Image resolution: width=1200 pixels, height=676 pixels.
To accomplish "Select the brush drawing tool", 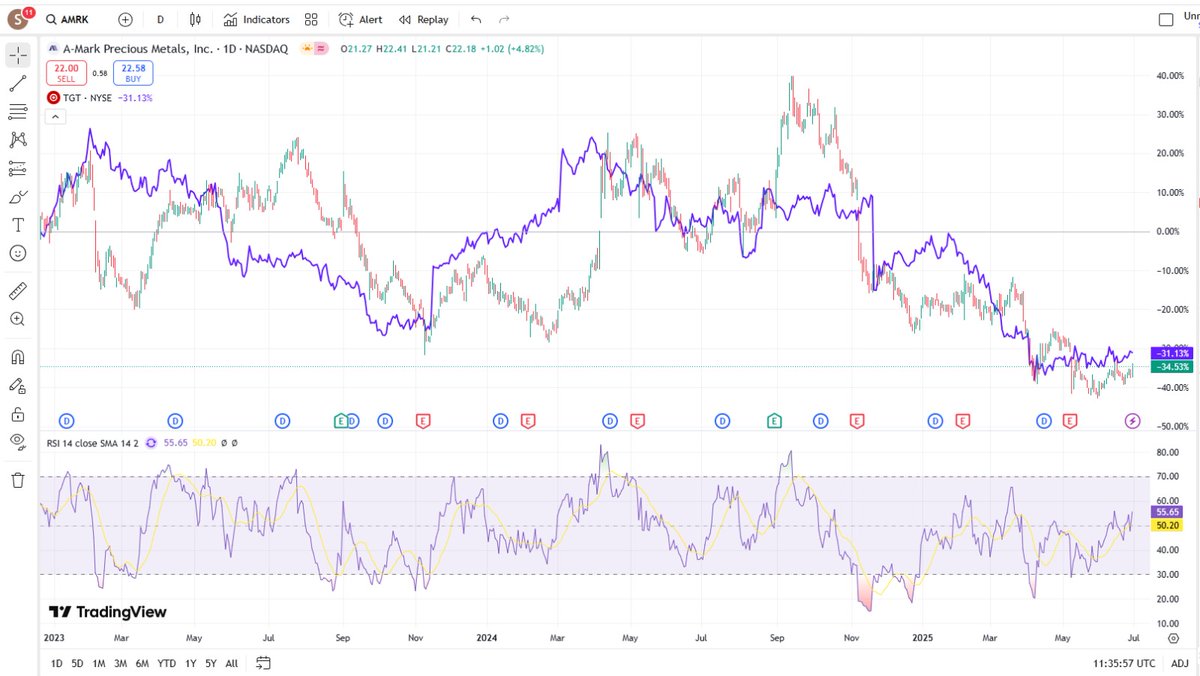I will tap(18, 197).
